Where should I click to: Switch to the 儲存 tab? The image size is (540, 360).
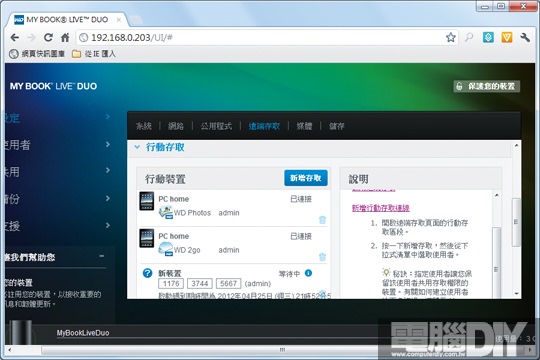[336, 126]
